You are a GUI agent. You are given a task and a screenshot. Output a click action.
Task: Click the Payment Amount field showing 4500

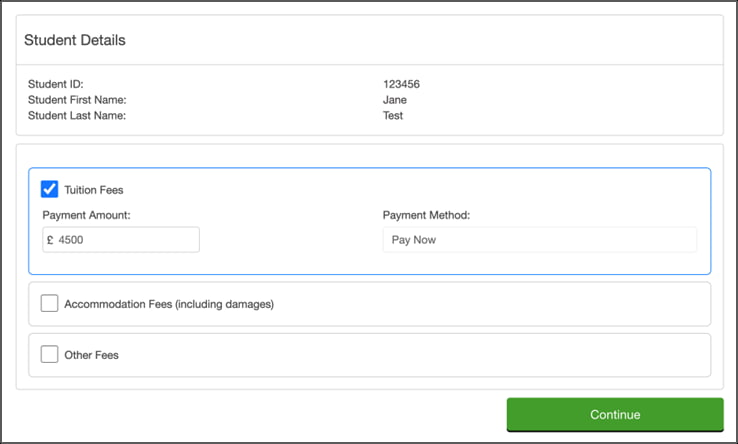pos(125,240)
